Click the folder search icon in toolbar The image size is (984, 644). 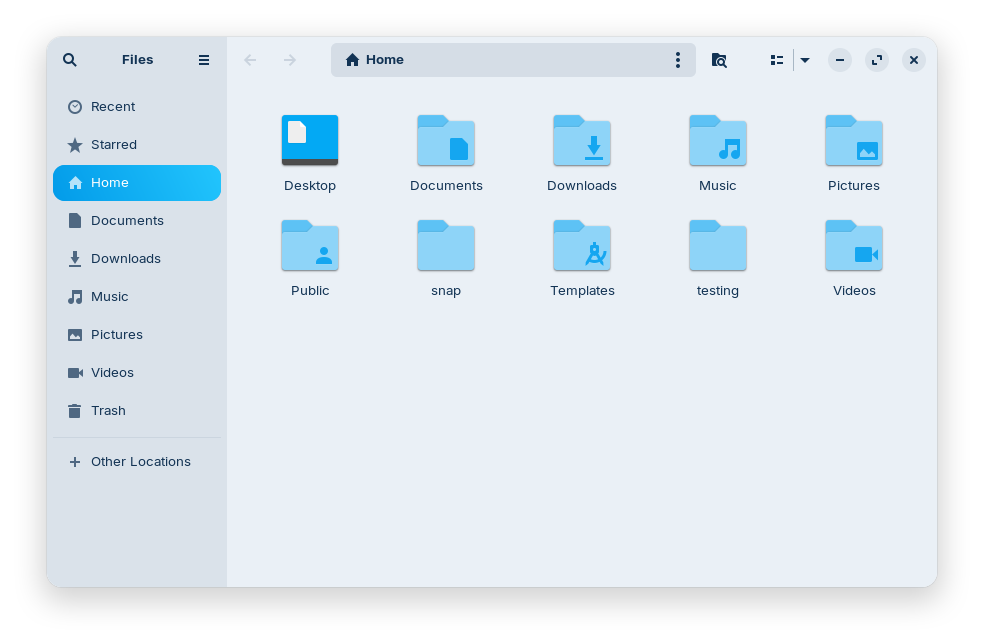[719, 60]
